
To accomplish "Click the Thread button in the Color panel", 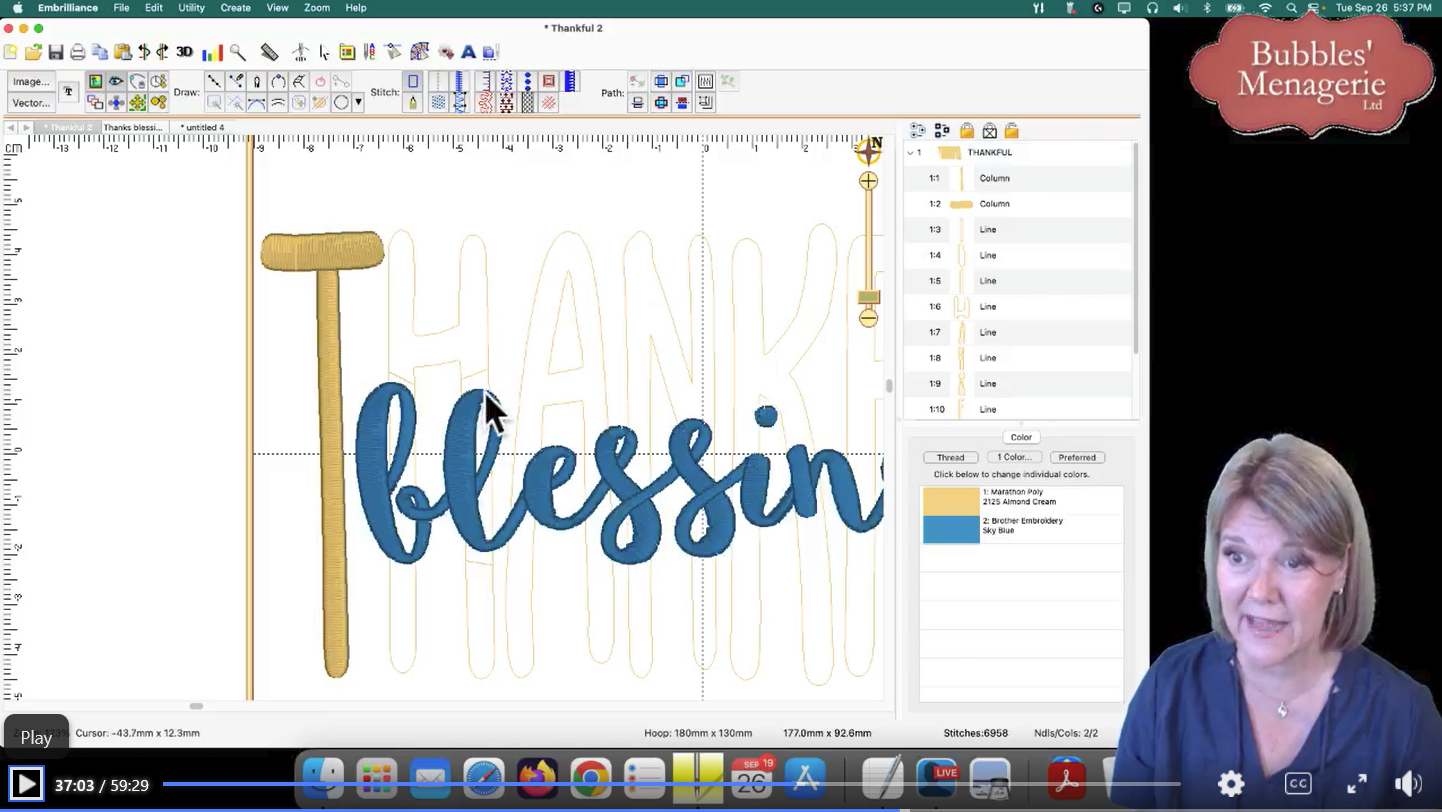I will 949,457.
